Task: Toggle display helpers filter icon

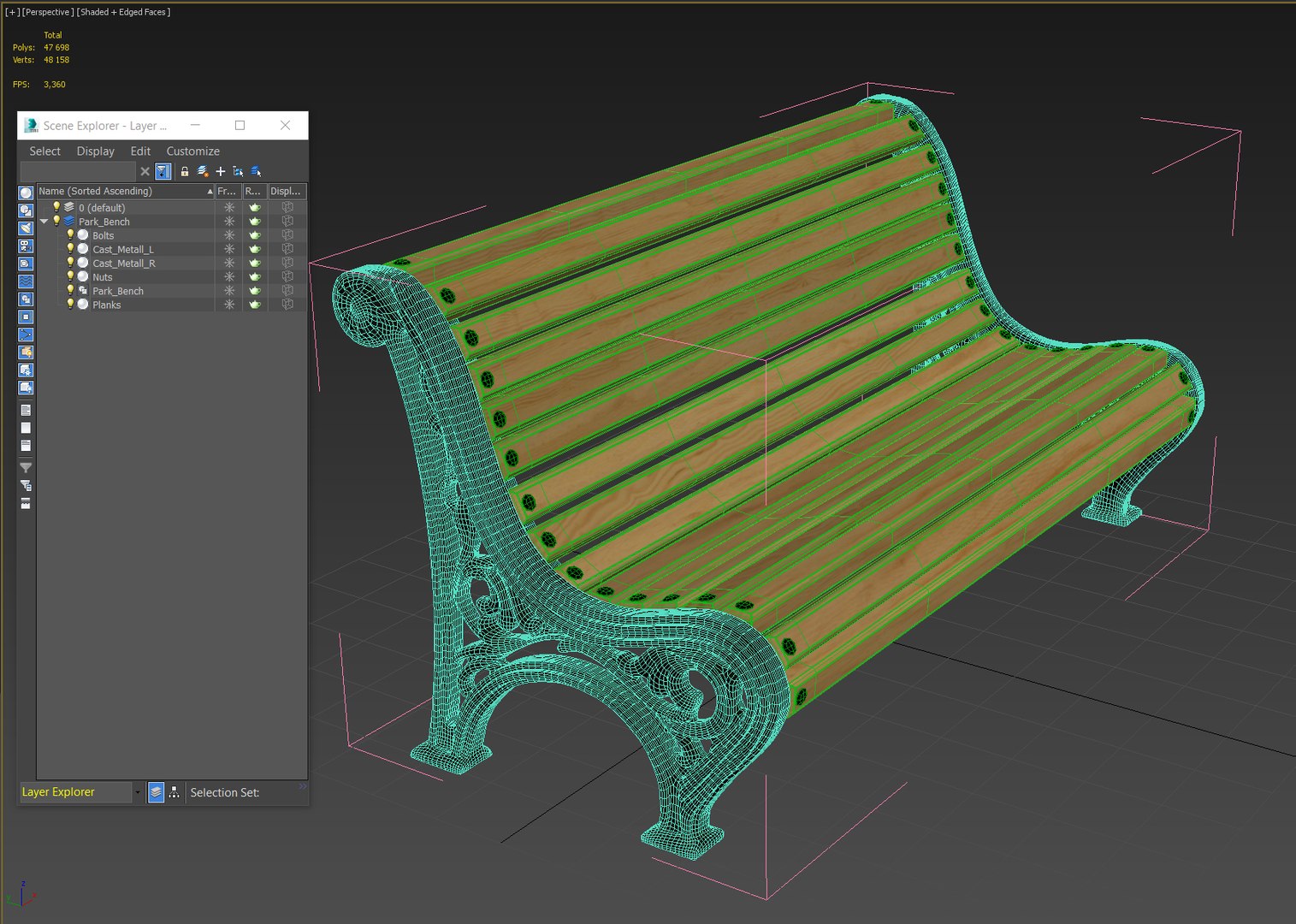Action: pyautogui.click(x=26, y=264)
